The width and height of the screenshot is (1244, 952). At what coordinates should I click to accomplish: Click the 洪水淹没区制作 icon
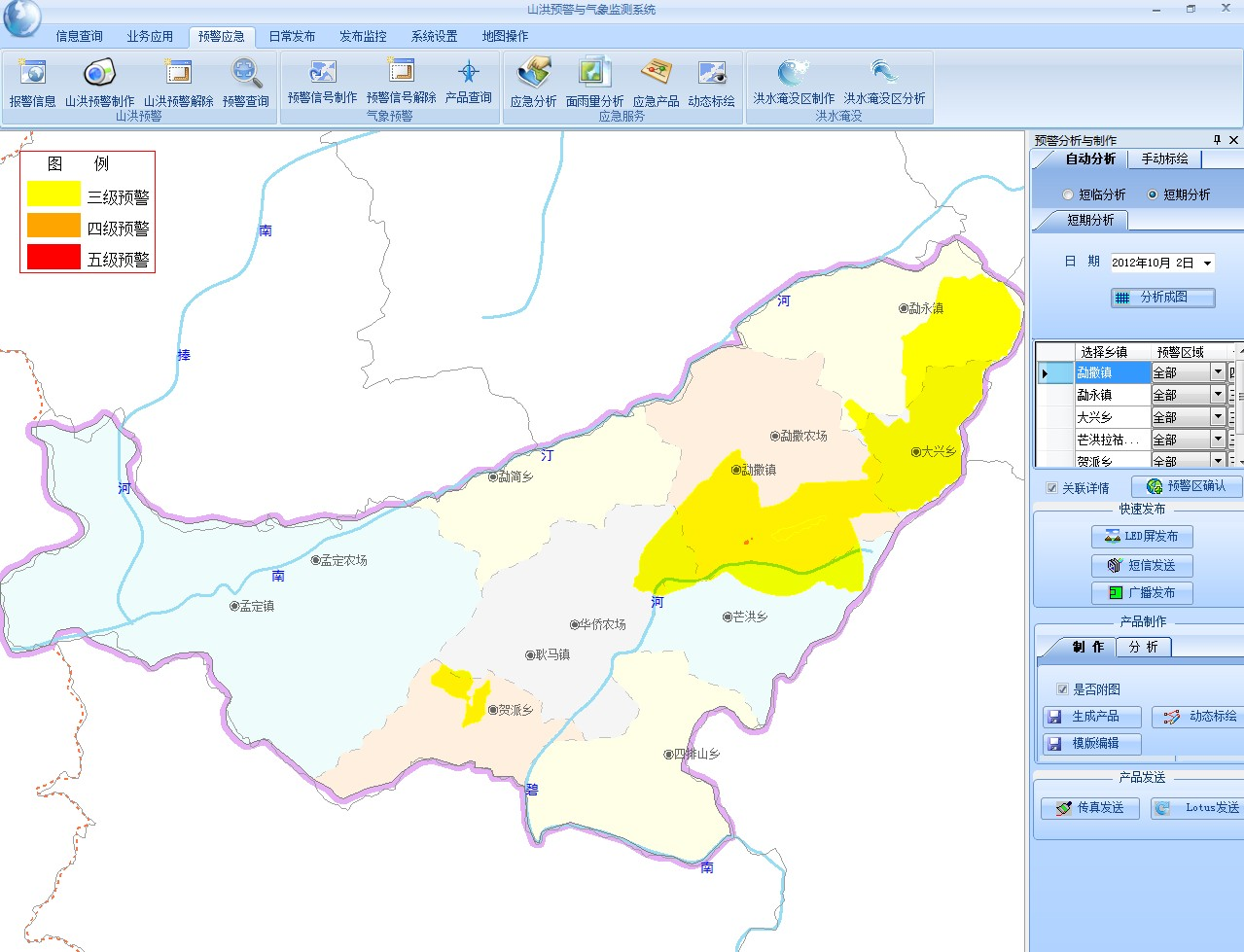793,75
